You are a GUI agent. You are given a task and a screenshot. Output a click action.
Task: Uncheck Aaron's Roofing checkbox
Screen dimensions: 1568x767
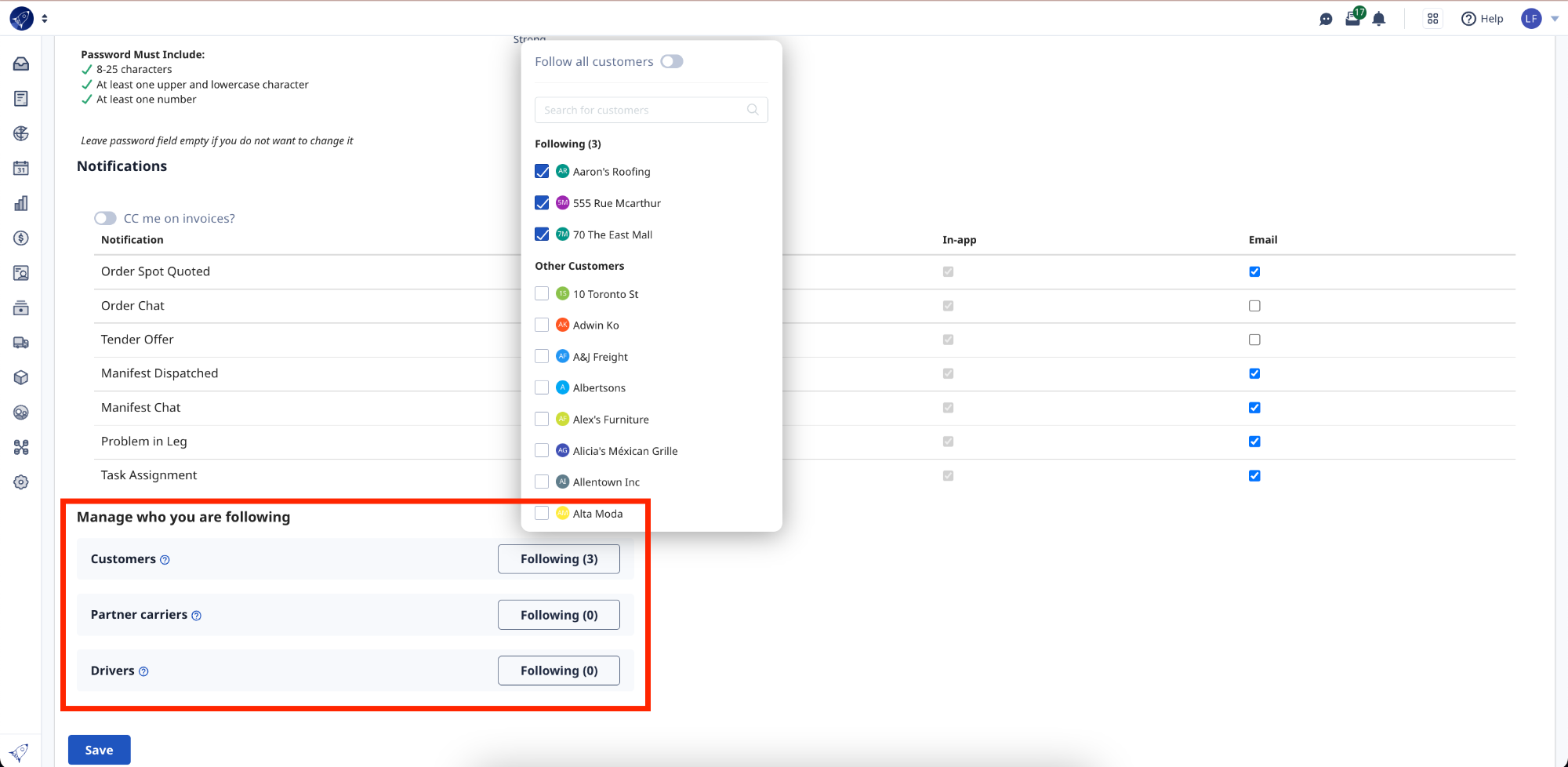(x=542, y=171)
